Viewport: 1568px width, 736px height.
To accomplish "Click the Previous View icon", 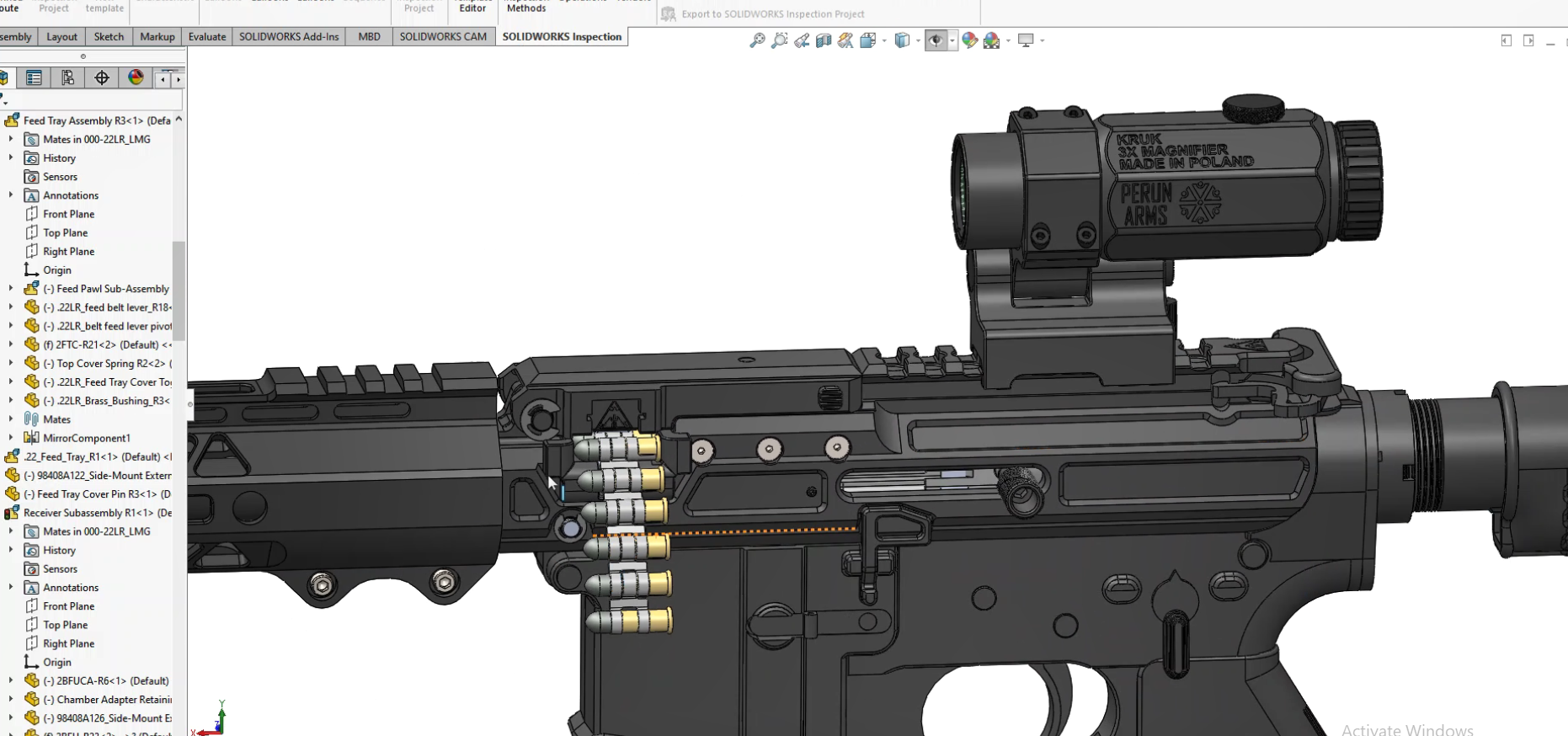I will click(802, 40).
